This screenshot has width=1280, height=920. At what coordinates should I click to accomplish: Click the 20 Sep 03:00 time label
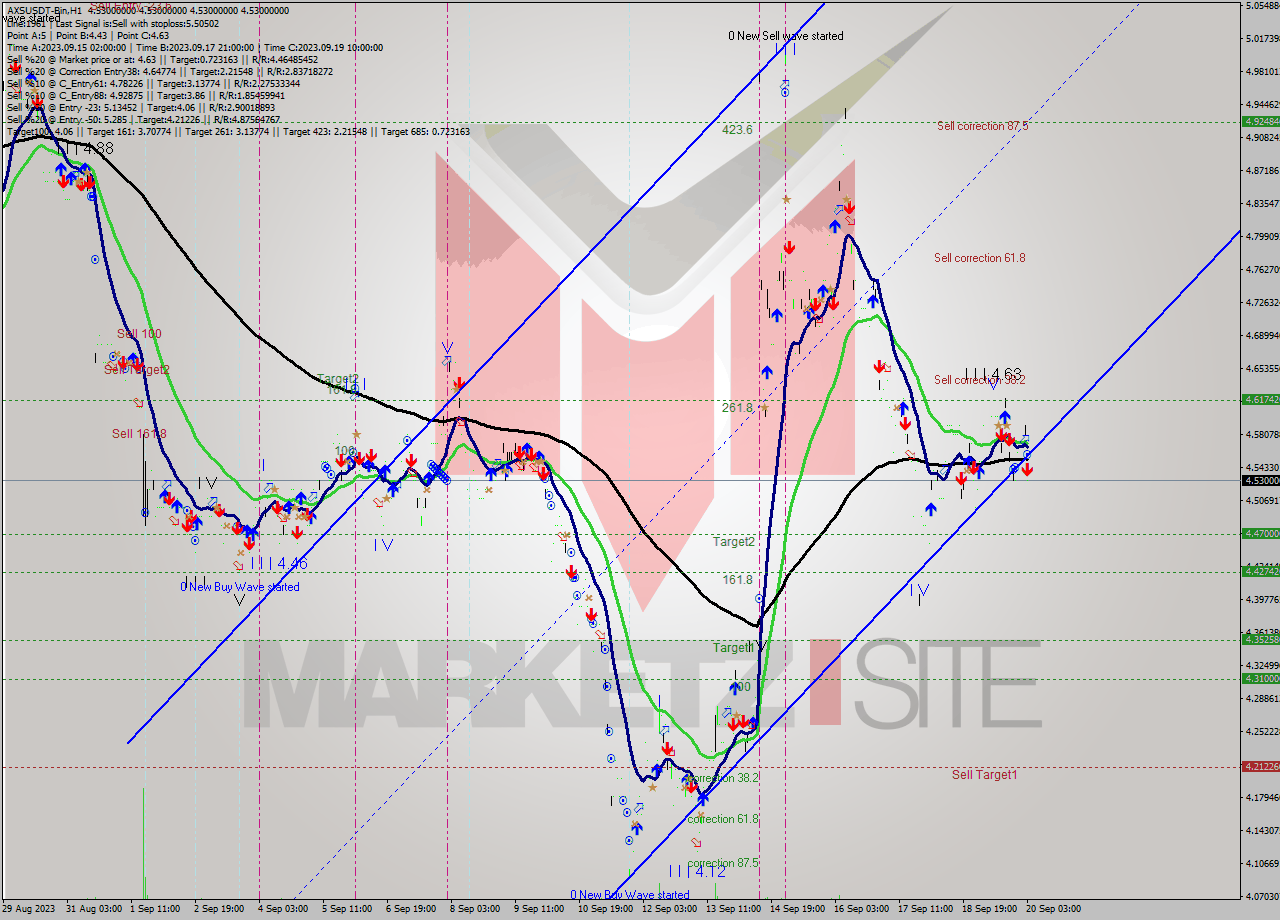(x=1055, y=909)
